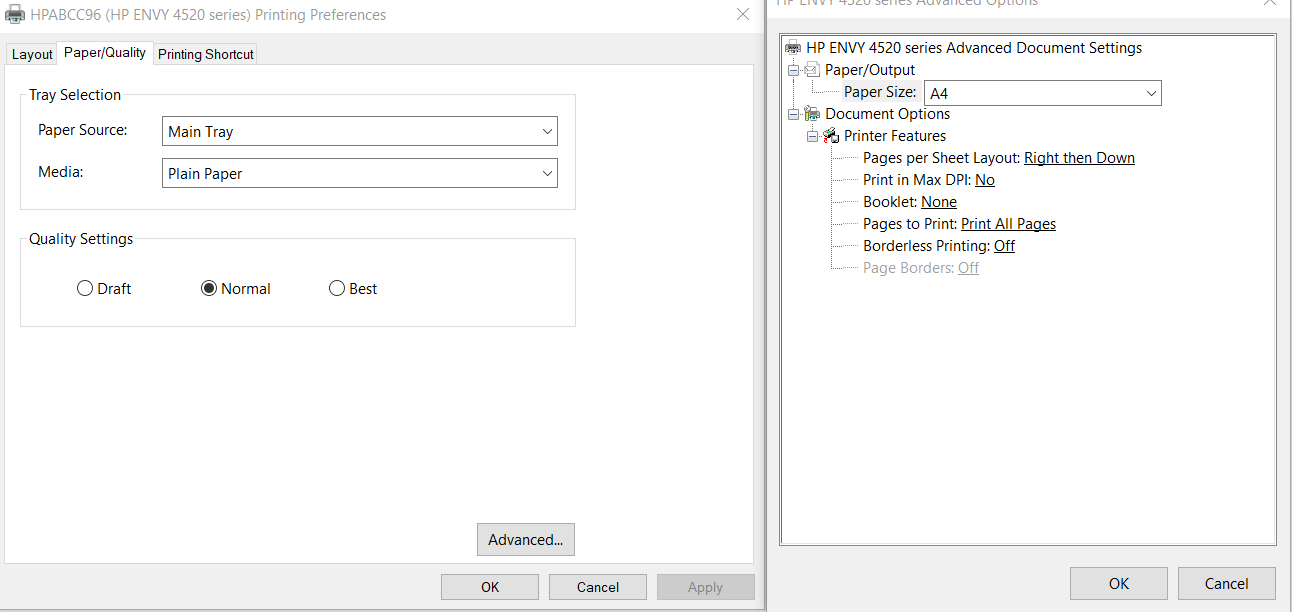Click the printer icon beside Advanced Document Settings
Viewport: 1292px width, 612px height.
[793, 48]
